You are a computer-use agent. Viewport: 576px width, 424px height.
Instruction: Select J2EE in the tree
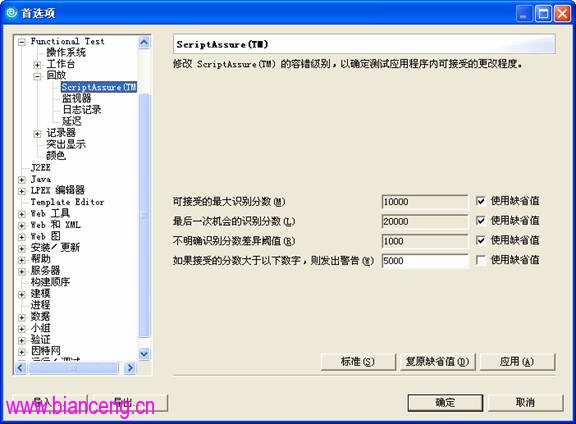(x=41, y=168)
